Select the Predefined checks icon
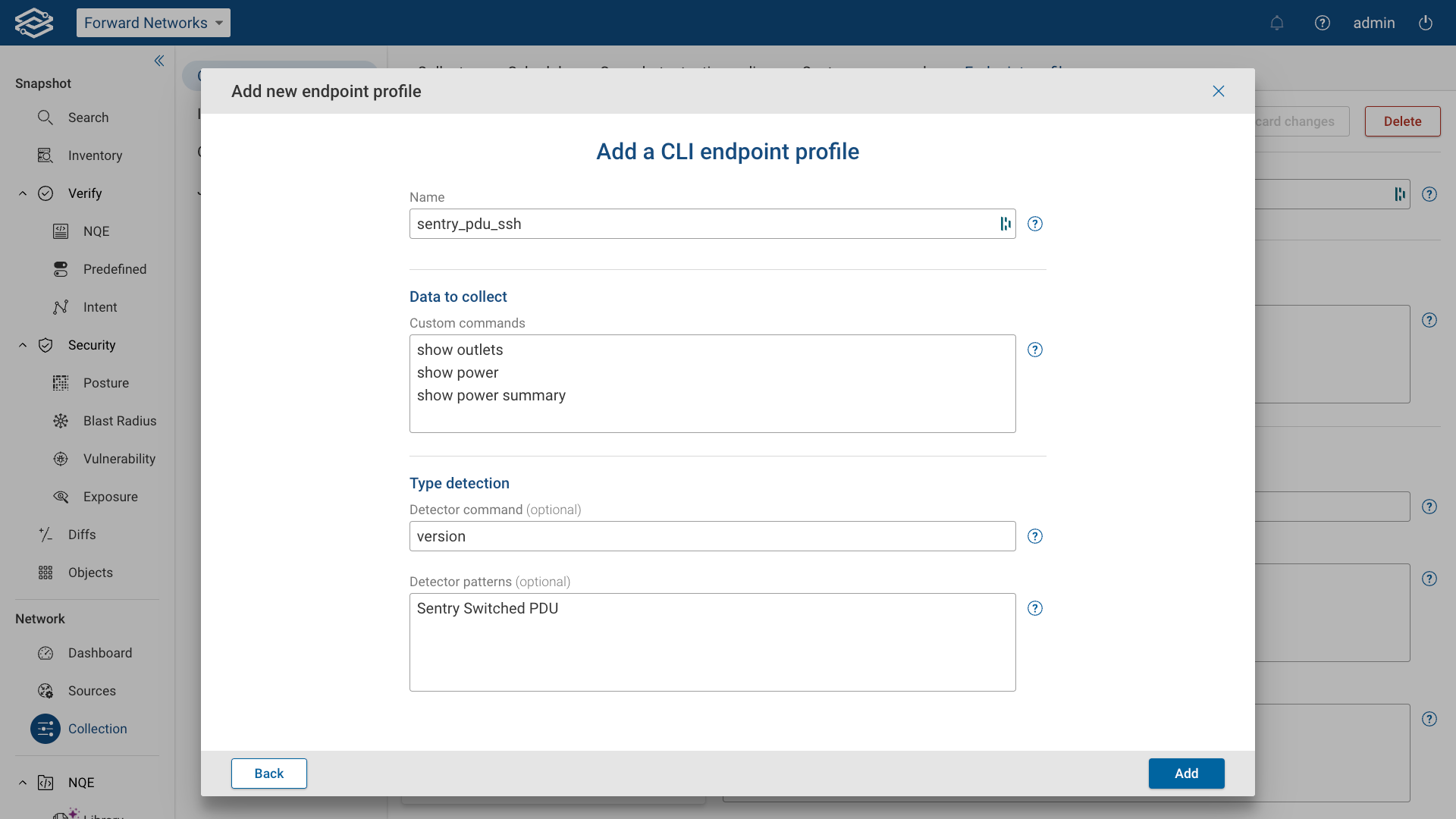 (x=61, y=269)
